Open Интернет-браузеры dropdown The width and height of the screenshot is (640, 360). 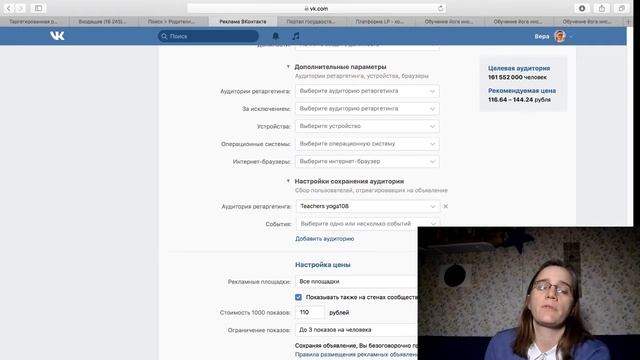point(367,161)
